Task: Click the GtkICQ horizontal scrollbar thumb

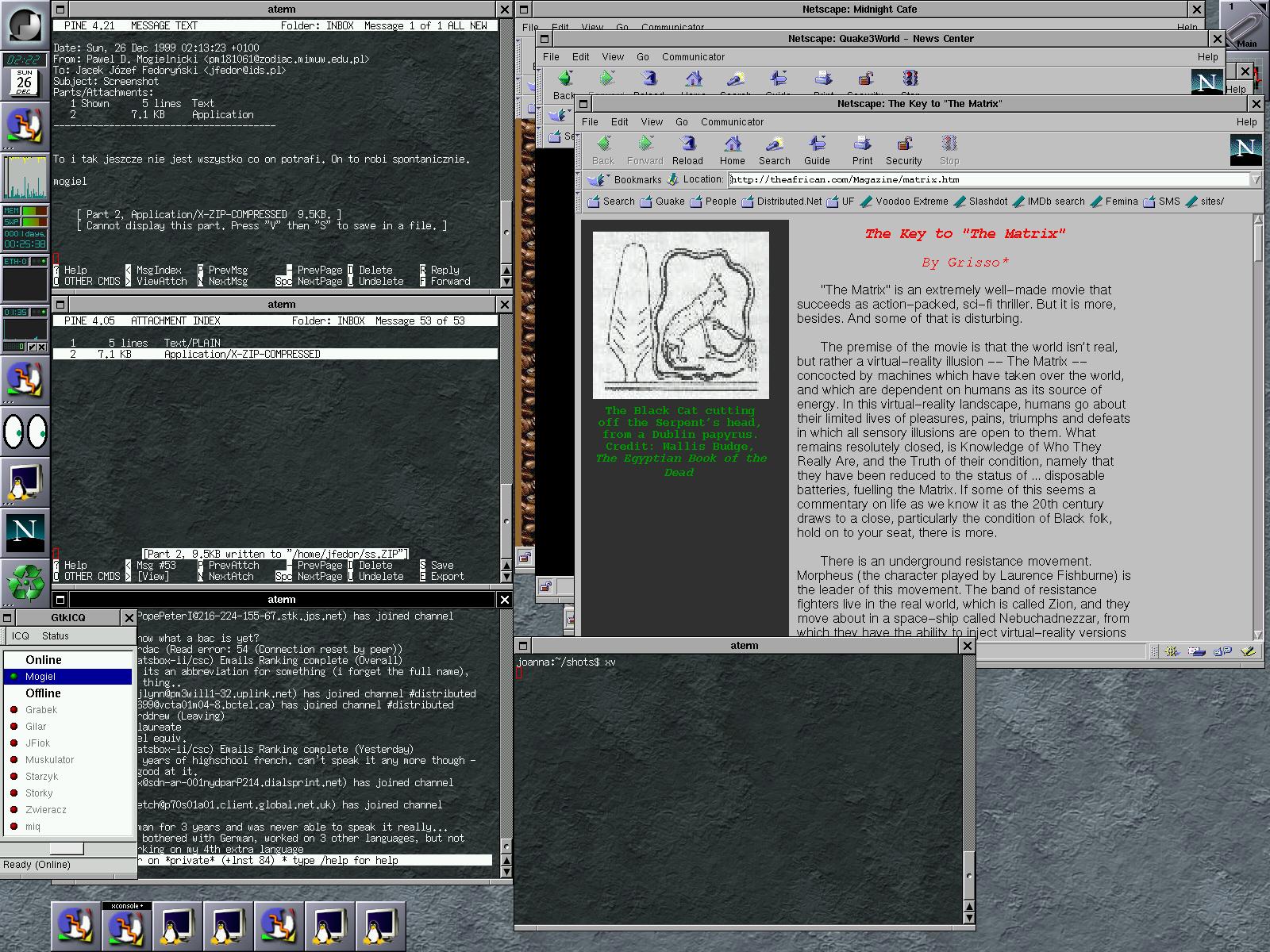Action: [67, 849]
